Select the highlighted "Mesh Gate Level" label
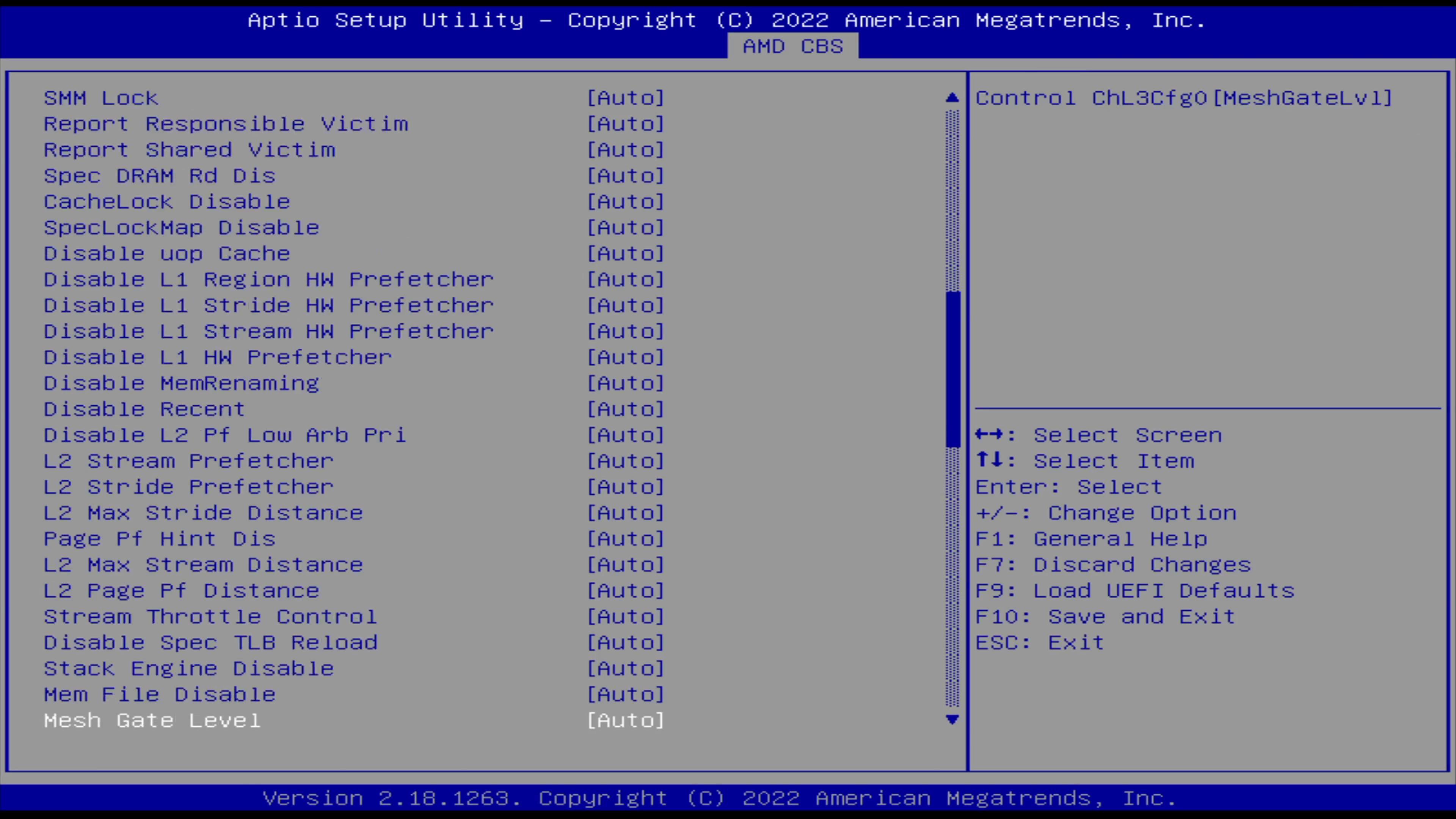The image size is (1456, 819). point(152,720)
